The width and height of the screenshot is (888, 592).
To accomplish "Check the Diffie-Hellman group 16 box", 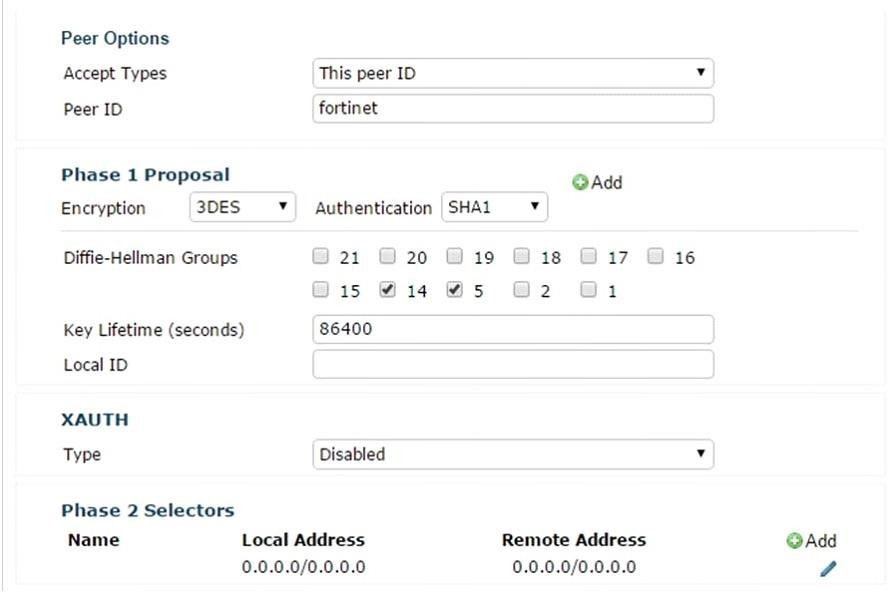I will point(655,256).
